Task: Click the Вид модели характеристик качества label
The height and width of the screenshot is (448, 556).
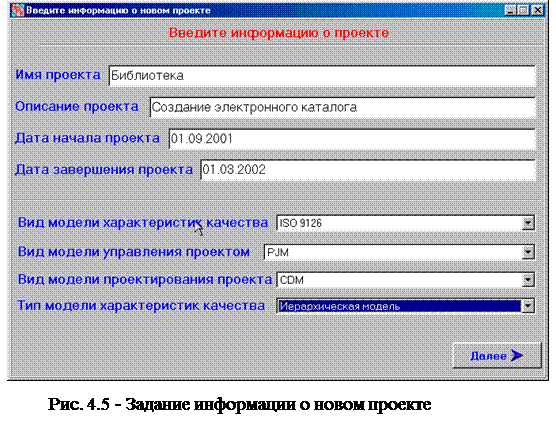Action: [x=143, y=223]
